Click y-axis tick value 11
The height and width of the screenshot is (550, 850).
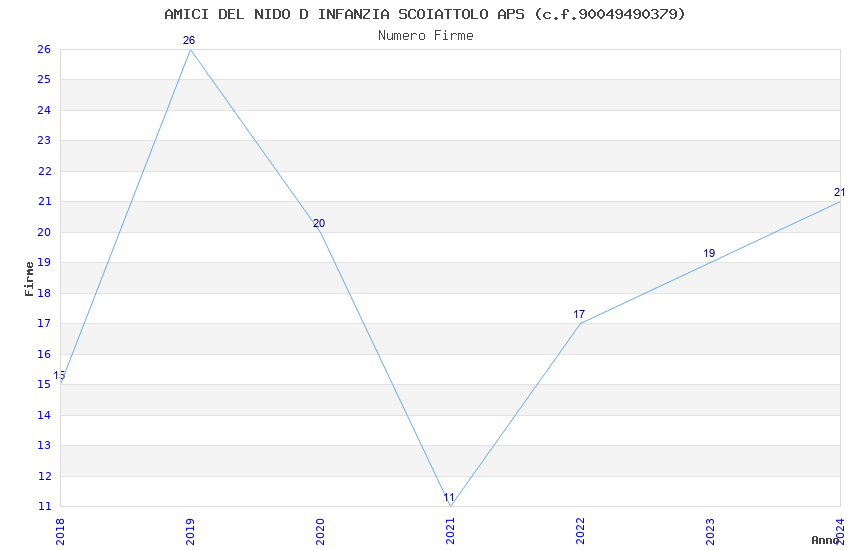[x=44, y=506]
